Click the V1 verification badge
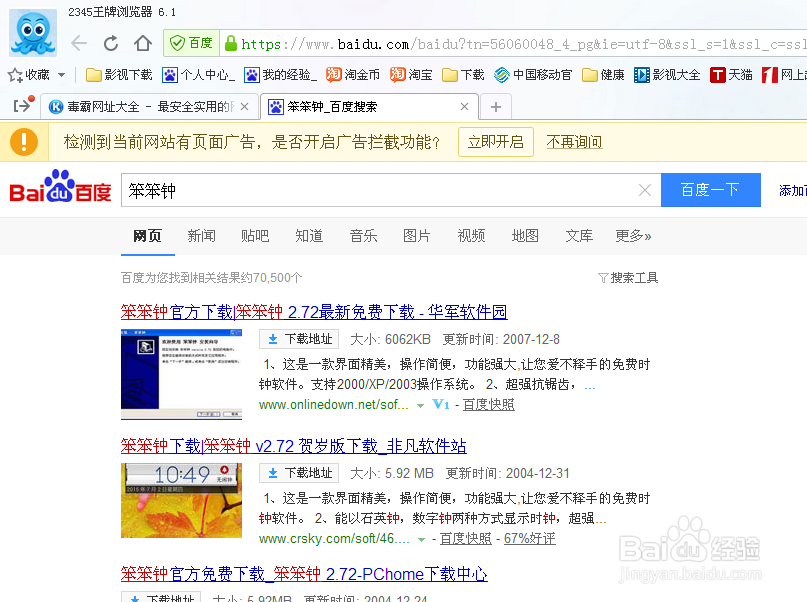 [441, 405]
